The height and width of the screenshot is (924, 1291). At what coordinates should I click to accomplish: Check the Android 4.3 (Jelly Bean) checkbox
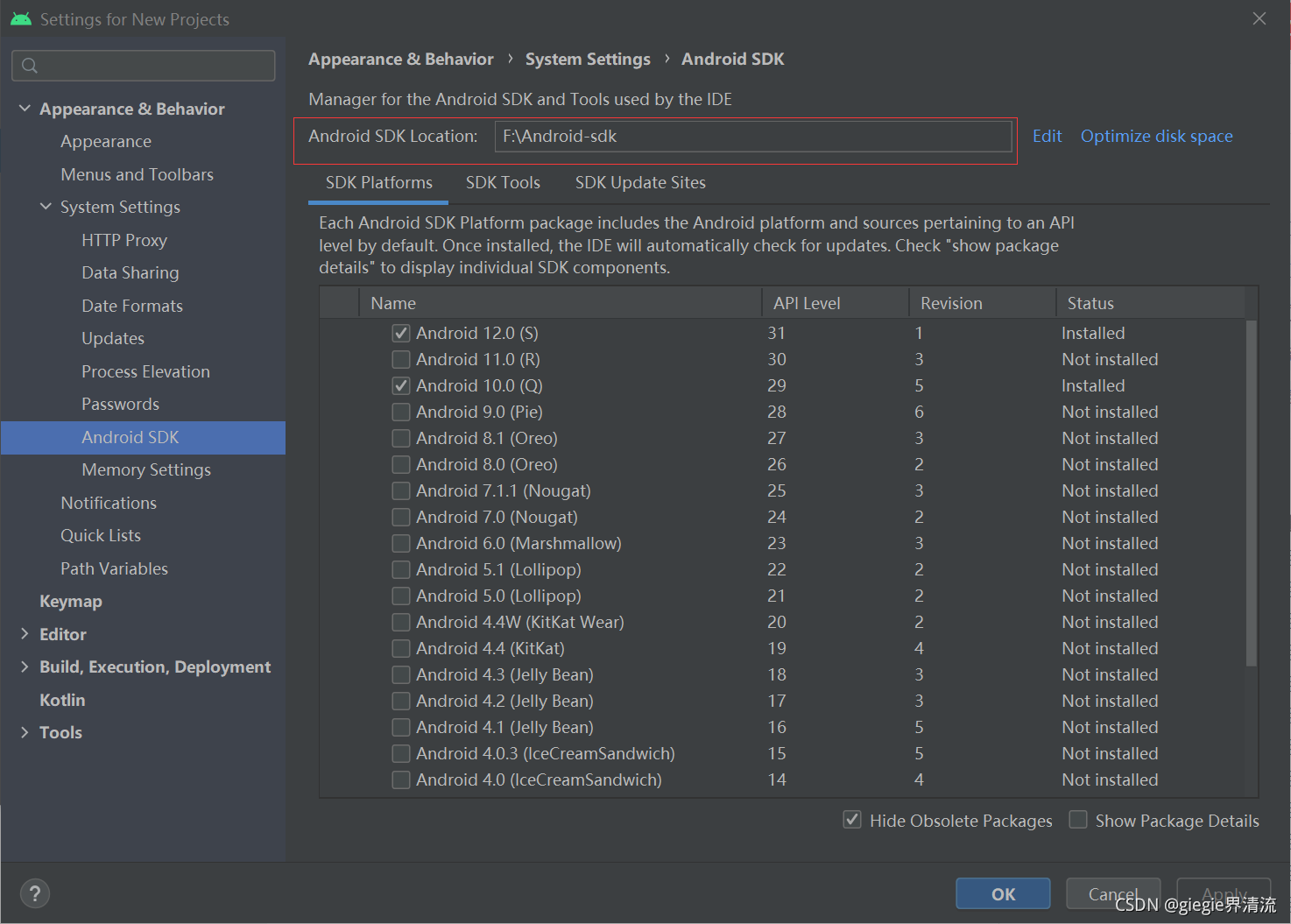click(401, 675)
